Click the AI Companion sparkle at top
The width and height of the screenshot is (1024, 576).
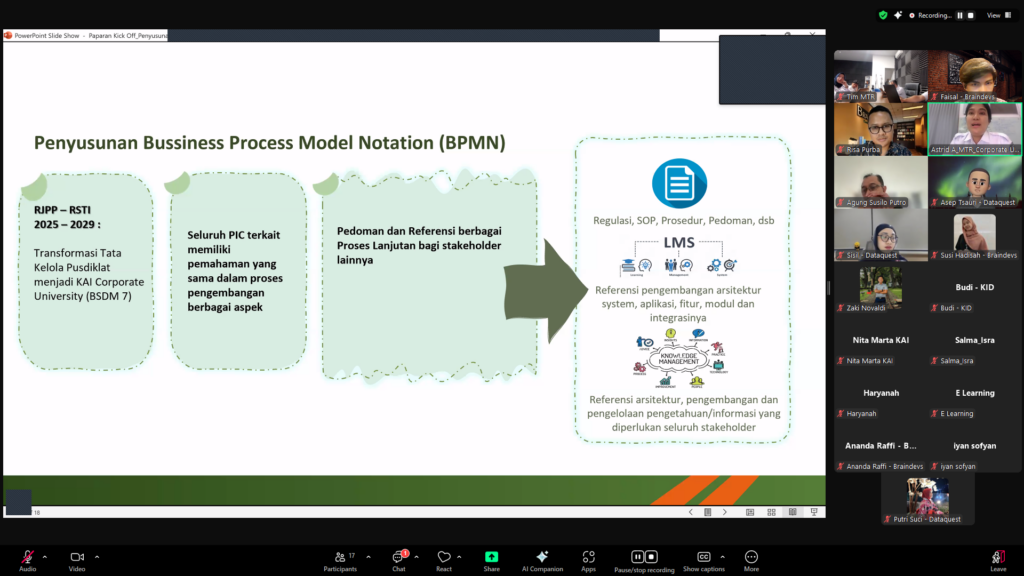[x=898, y=15]
